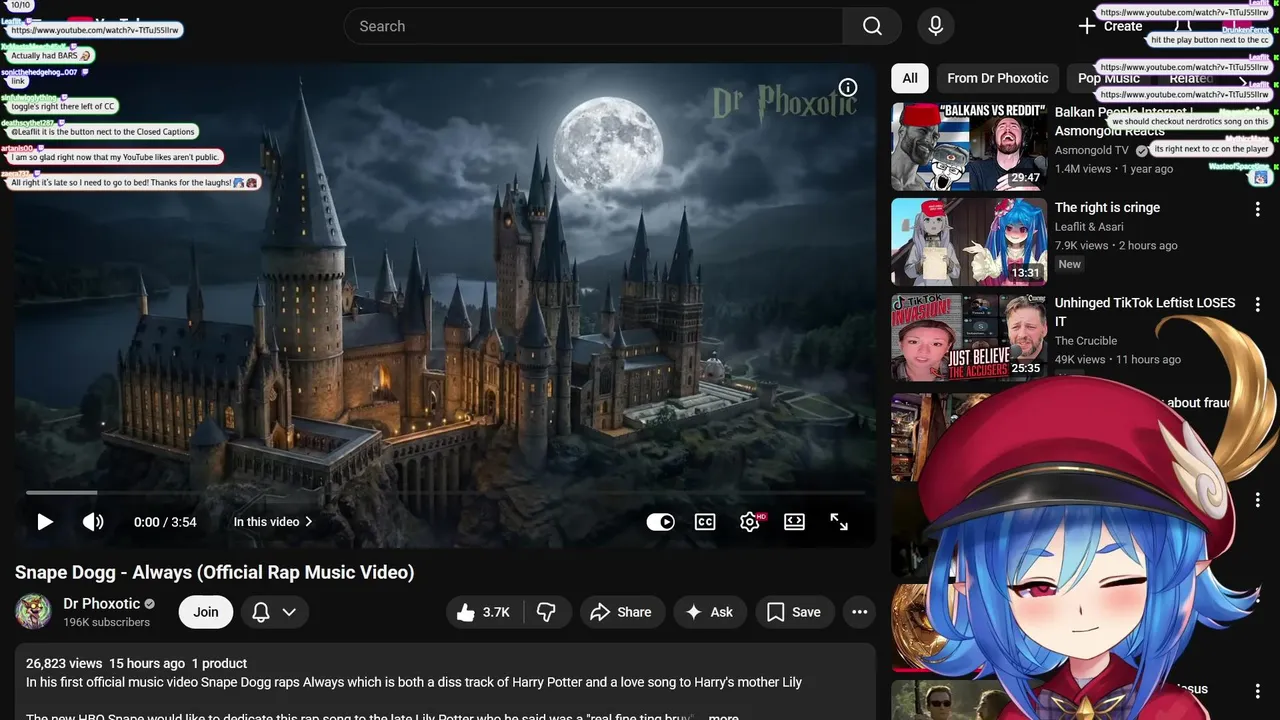The height and width of the screenshot is (720, 1280).
Task: Click '196K subscribers' text
Action: (x=106, y=622)
